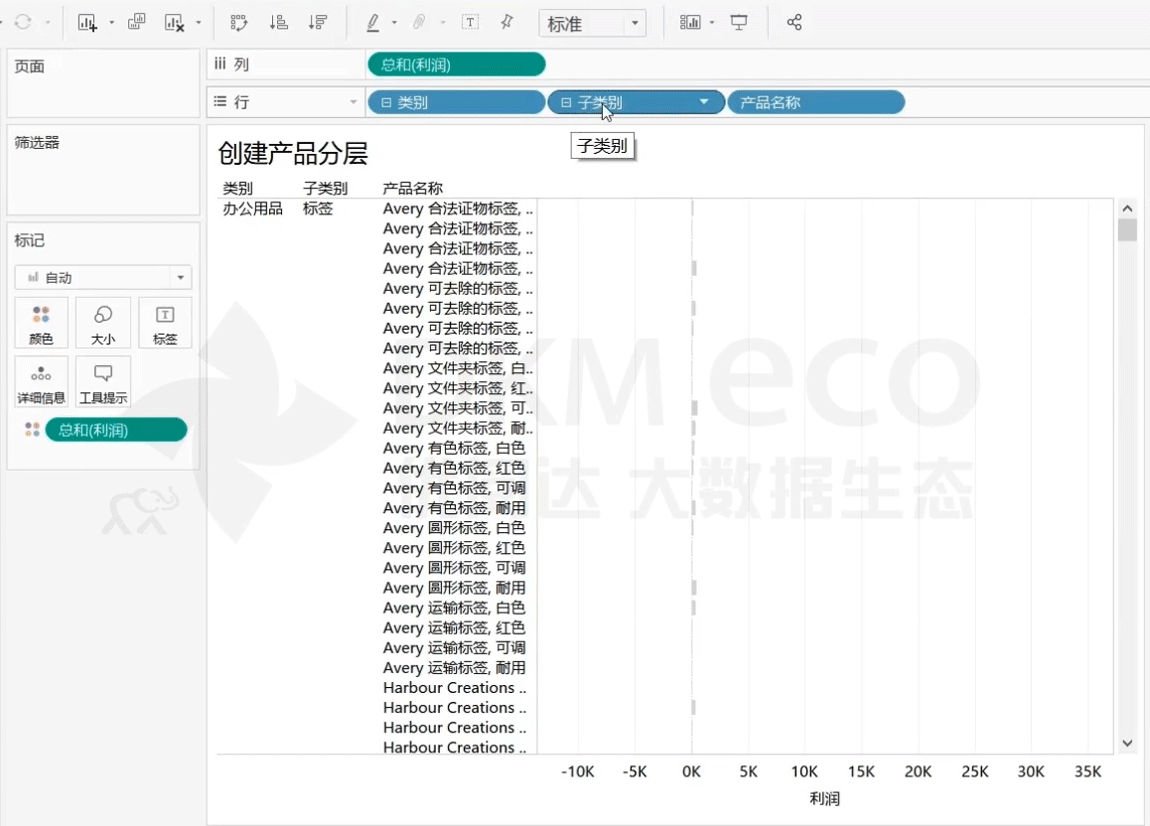Open presentation mode from the toolbar
Viewport: 1150px width, 826px height.
click(739, 23)
